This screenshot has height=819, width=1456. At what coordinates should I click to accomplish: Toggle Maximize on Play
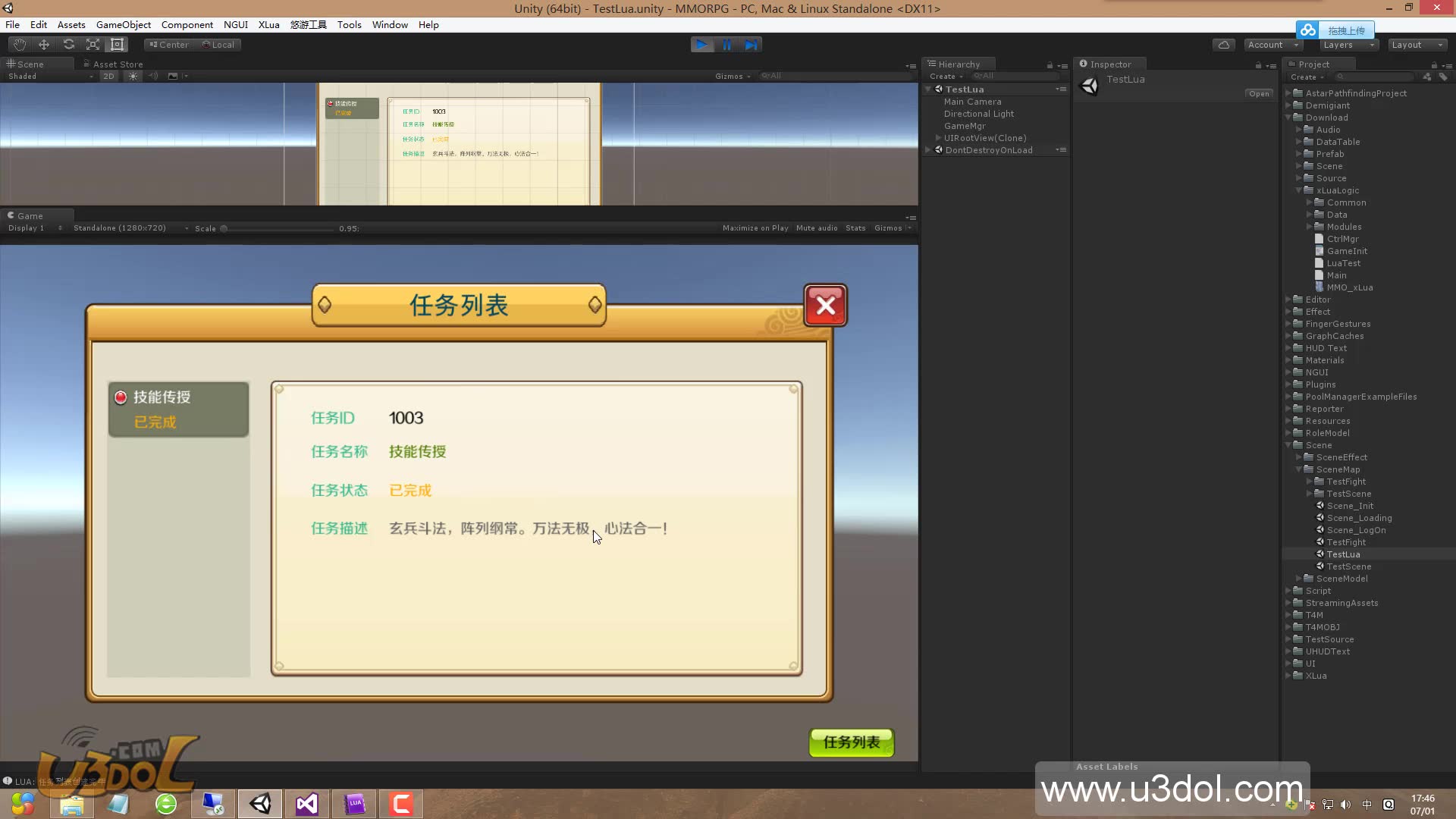[x=755, y=227]
